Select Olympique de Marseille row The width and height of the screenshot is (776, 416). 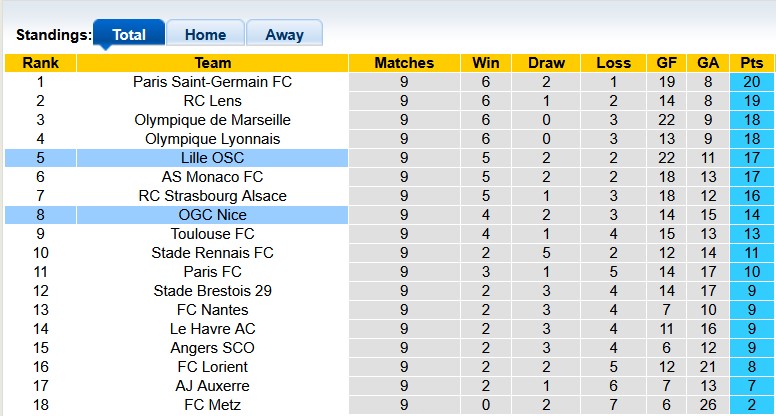tap(212, 120)
